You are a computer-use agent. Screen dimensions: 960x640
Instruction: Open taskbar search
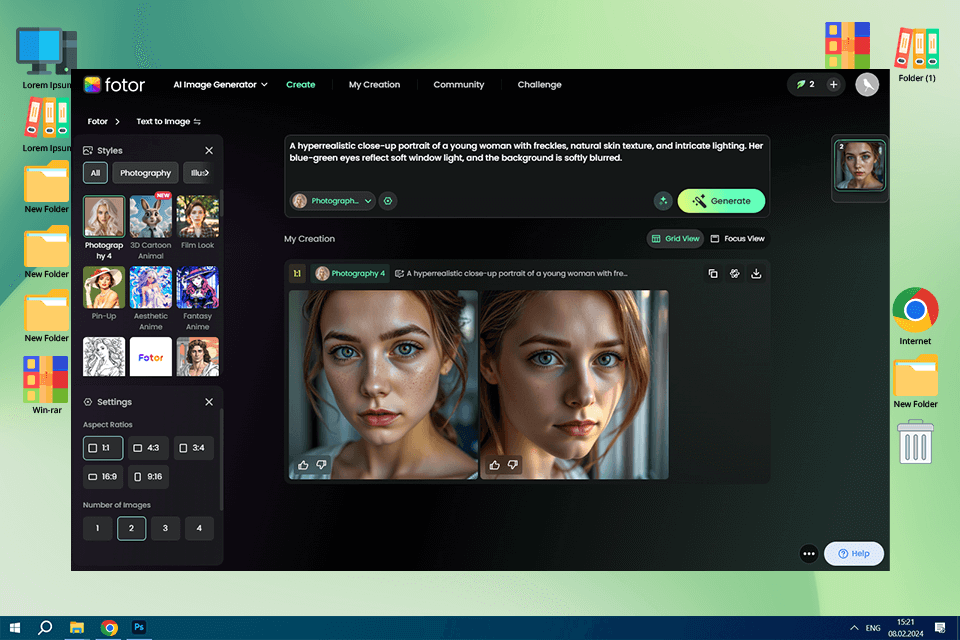point(45,628)
